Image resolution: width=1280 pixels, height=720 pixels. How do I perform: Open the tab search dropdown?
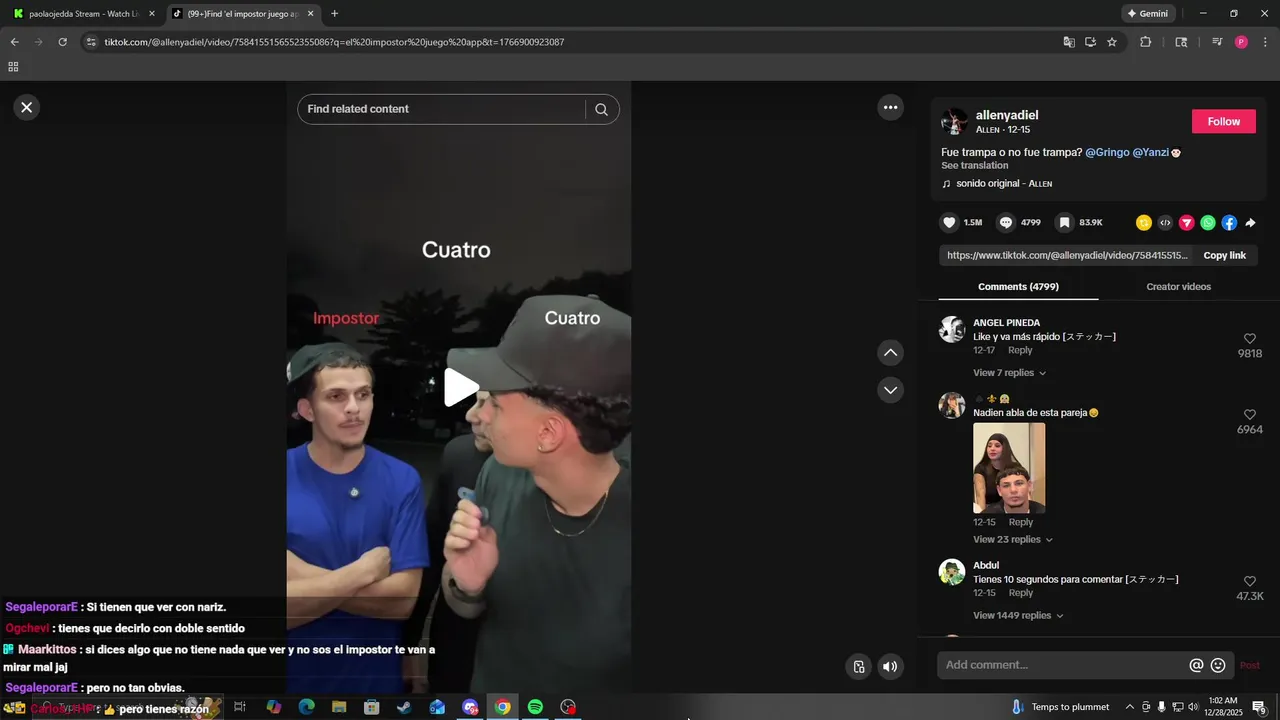tap(1181, 42)
